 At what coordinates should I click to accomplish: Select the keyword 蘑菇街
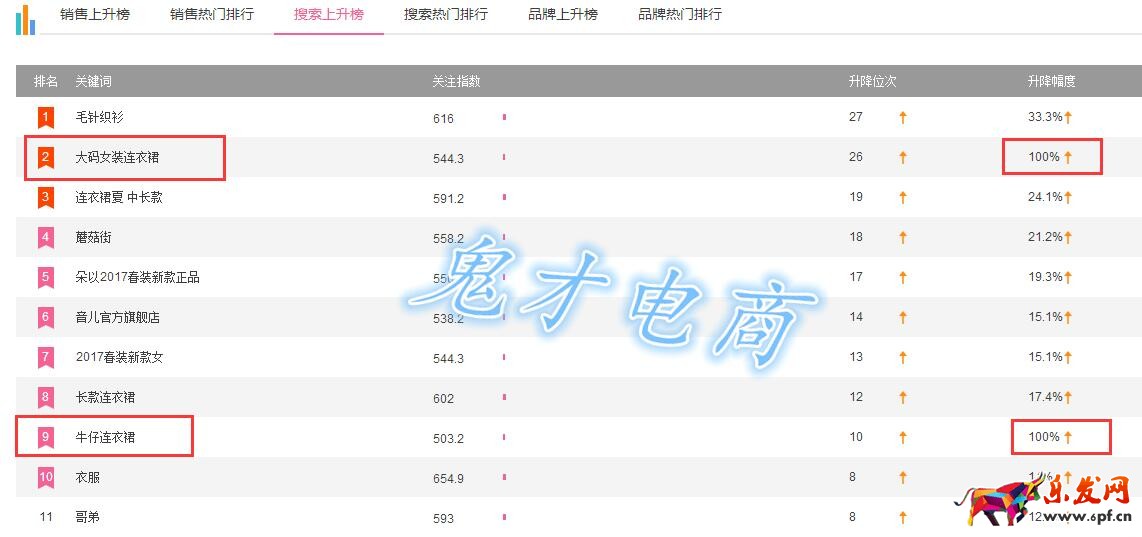click(x=95, y=238)
